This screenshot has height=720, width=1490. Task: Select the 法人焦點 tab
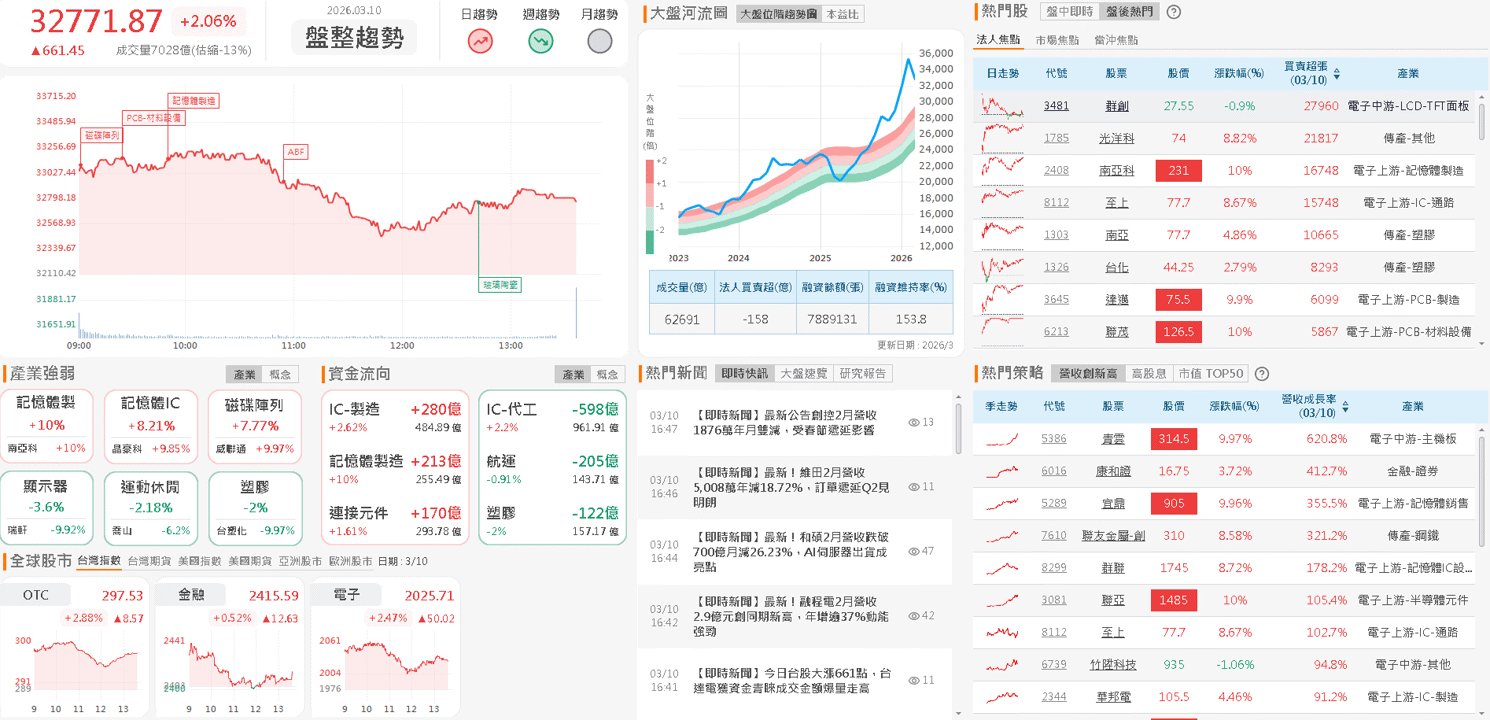tap(998, 40)
